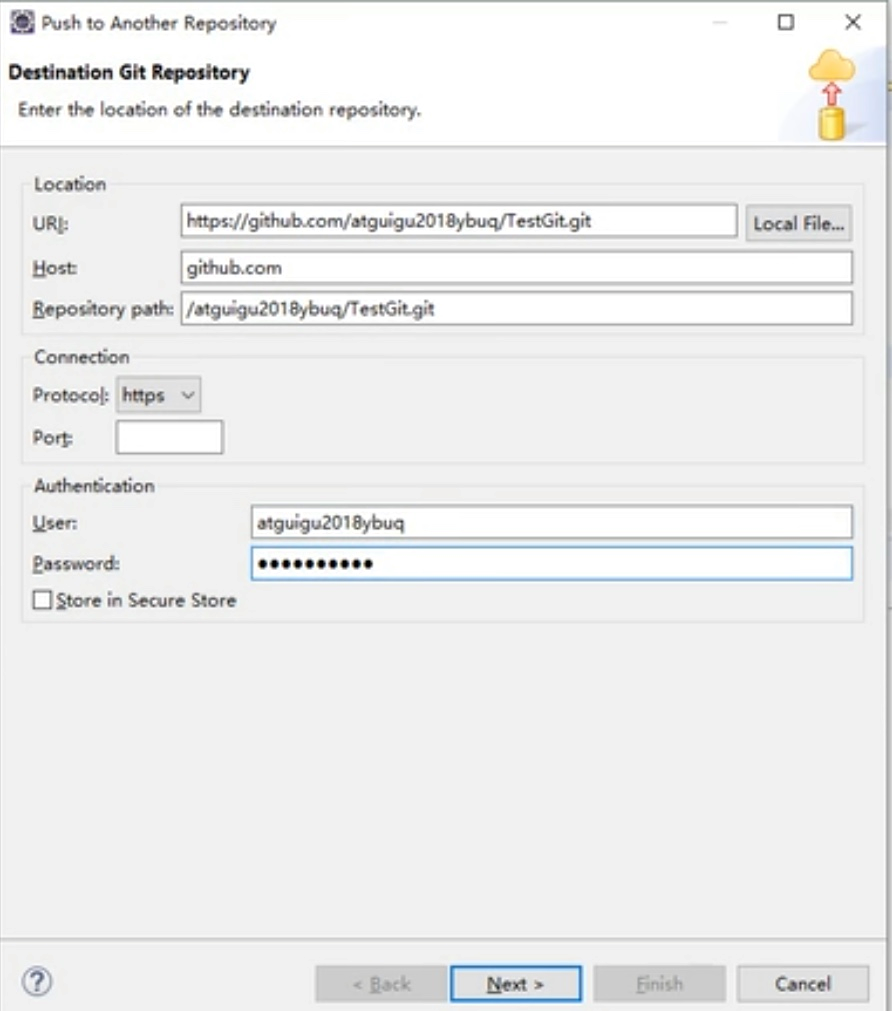Enable Store in Secure Store checkbox
Image resolution: width=892 pixels, height=1011 pixels.
pos(42,600)
